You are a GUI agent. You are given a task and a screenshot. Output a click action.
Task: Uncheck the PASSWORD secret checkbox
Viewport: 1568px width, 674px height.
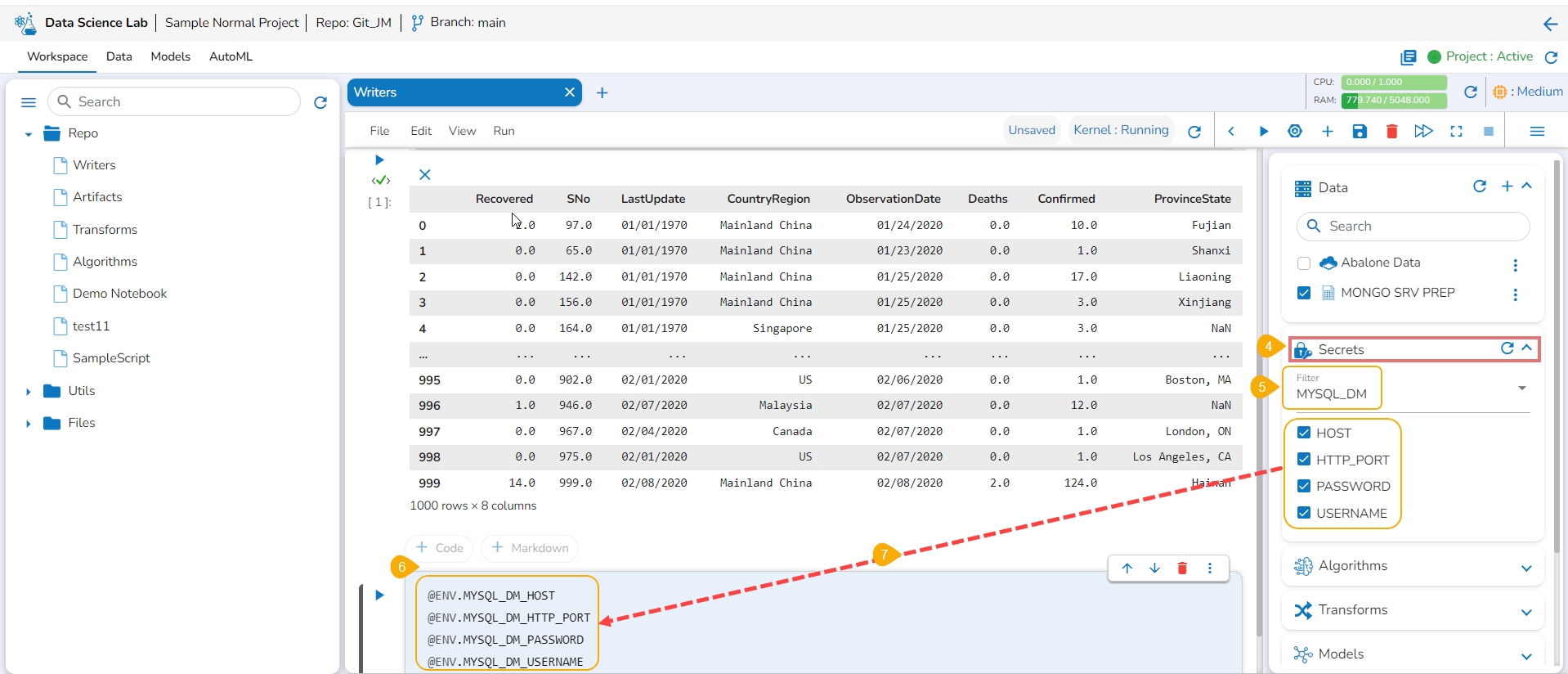click(1304, 486)
